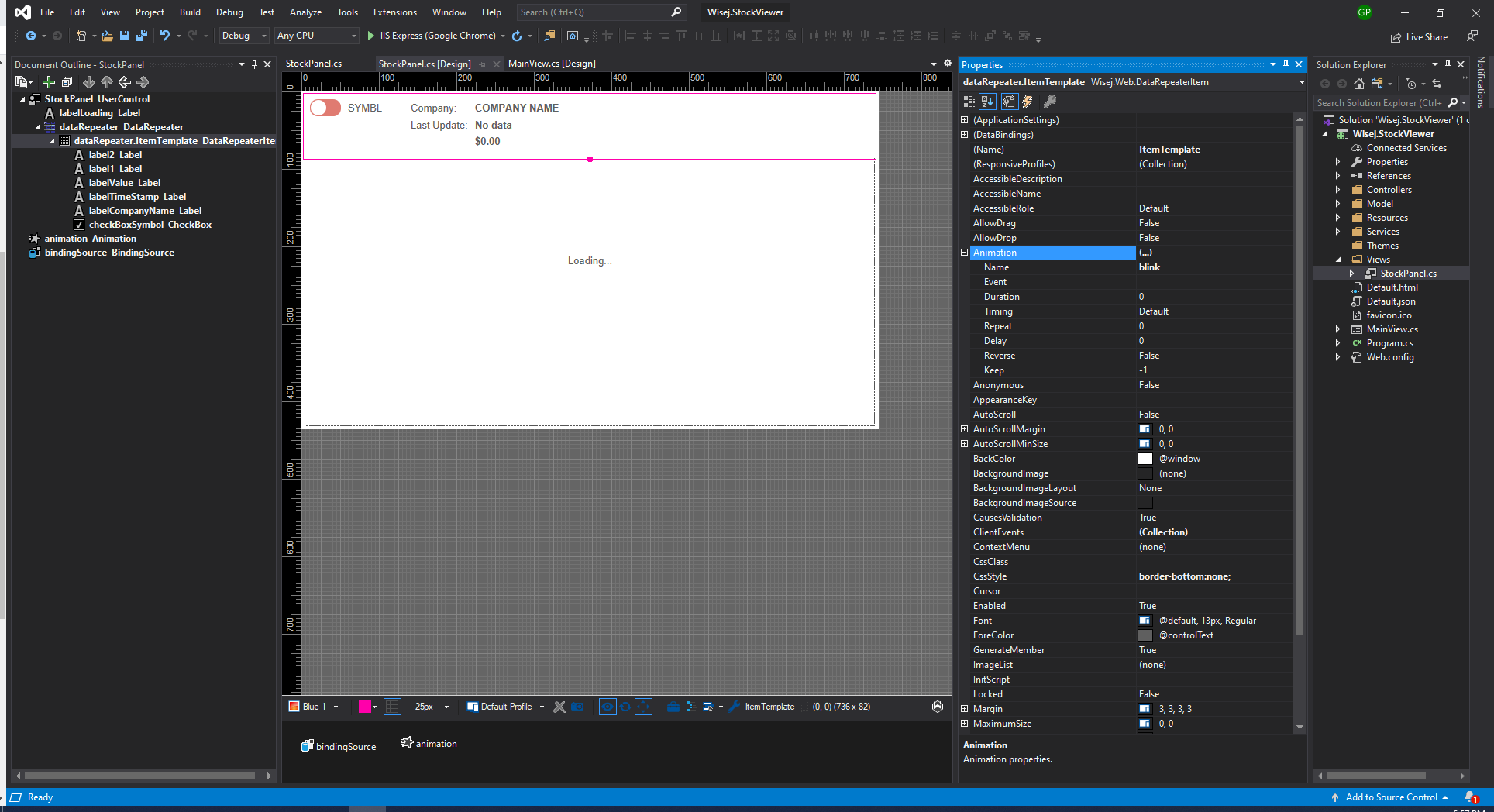Click the move up arrow in Document Outline
The width and height of the screenshot is (1494, 812).
107,82
